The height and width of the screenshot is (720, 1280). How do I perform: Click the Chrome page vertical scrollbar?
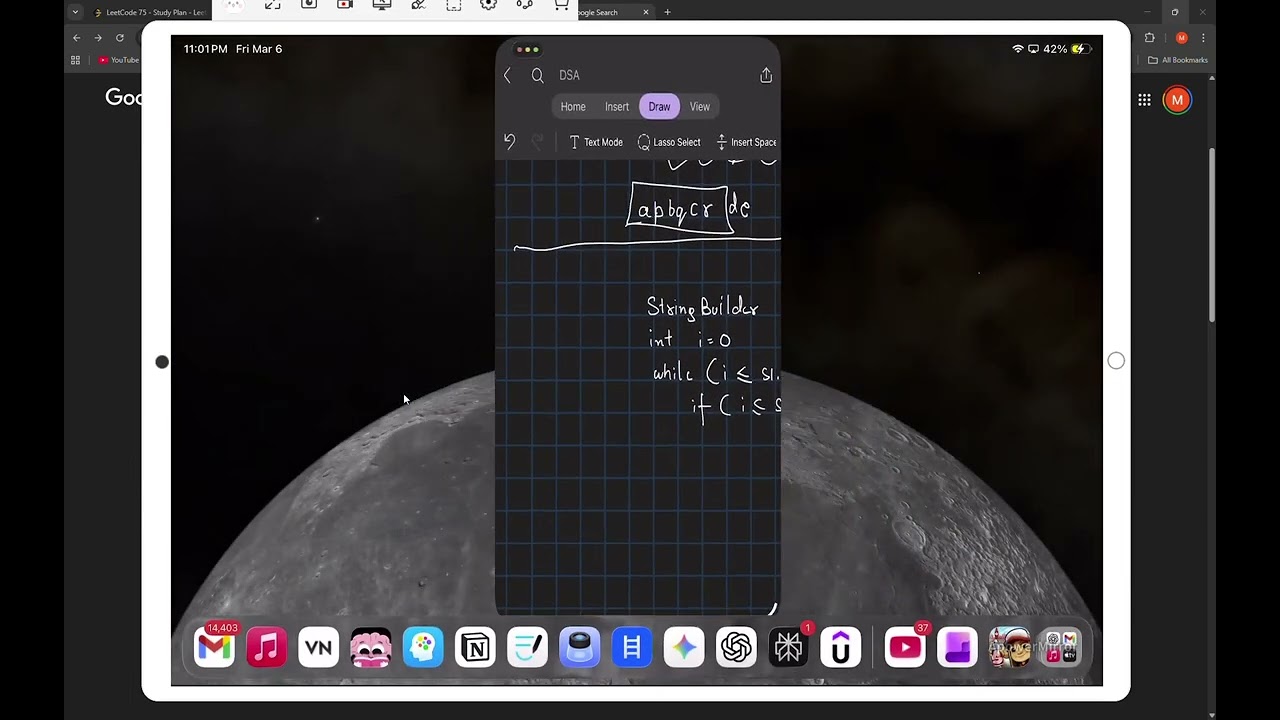1213,236
